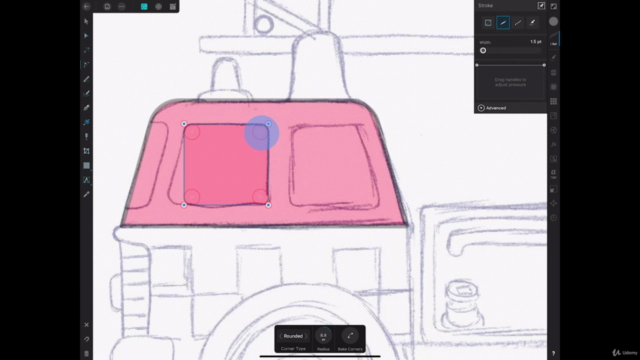Switch to the Pixel persona
Image resolution: width=640 pixels, height=360 pixels.
(158, 7)
